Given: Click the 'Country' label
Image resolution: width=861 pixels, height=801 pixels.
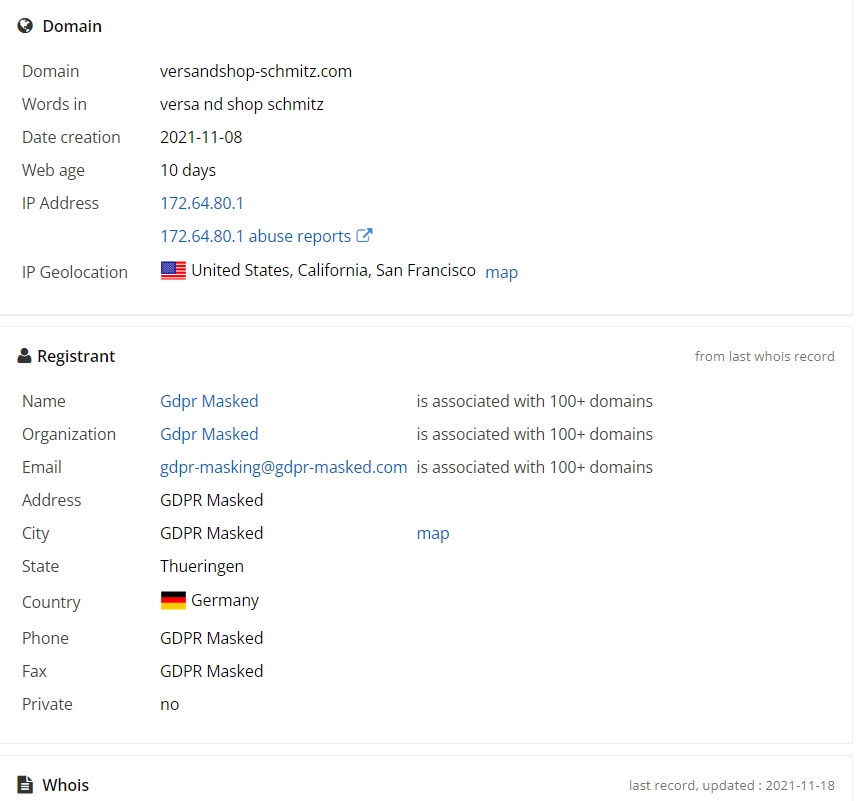Looking at the screenshot, I should click(x=51, y=603).
